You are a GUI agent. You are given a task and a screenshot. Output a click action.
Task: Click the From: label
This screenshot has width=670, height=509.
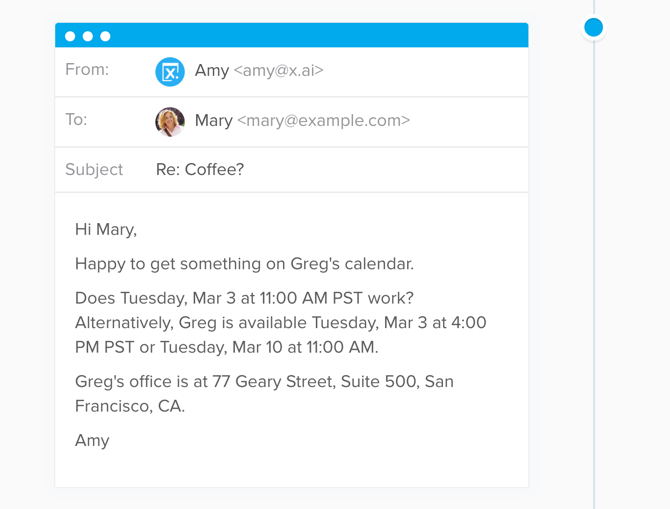point(87,69)
